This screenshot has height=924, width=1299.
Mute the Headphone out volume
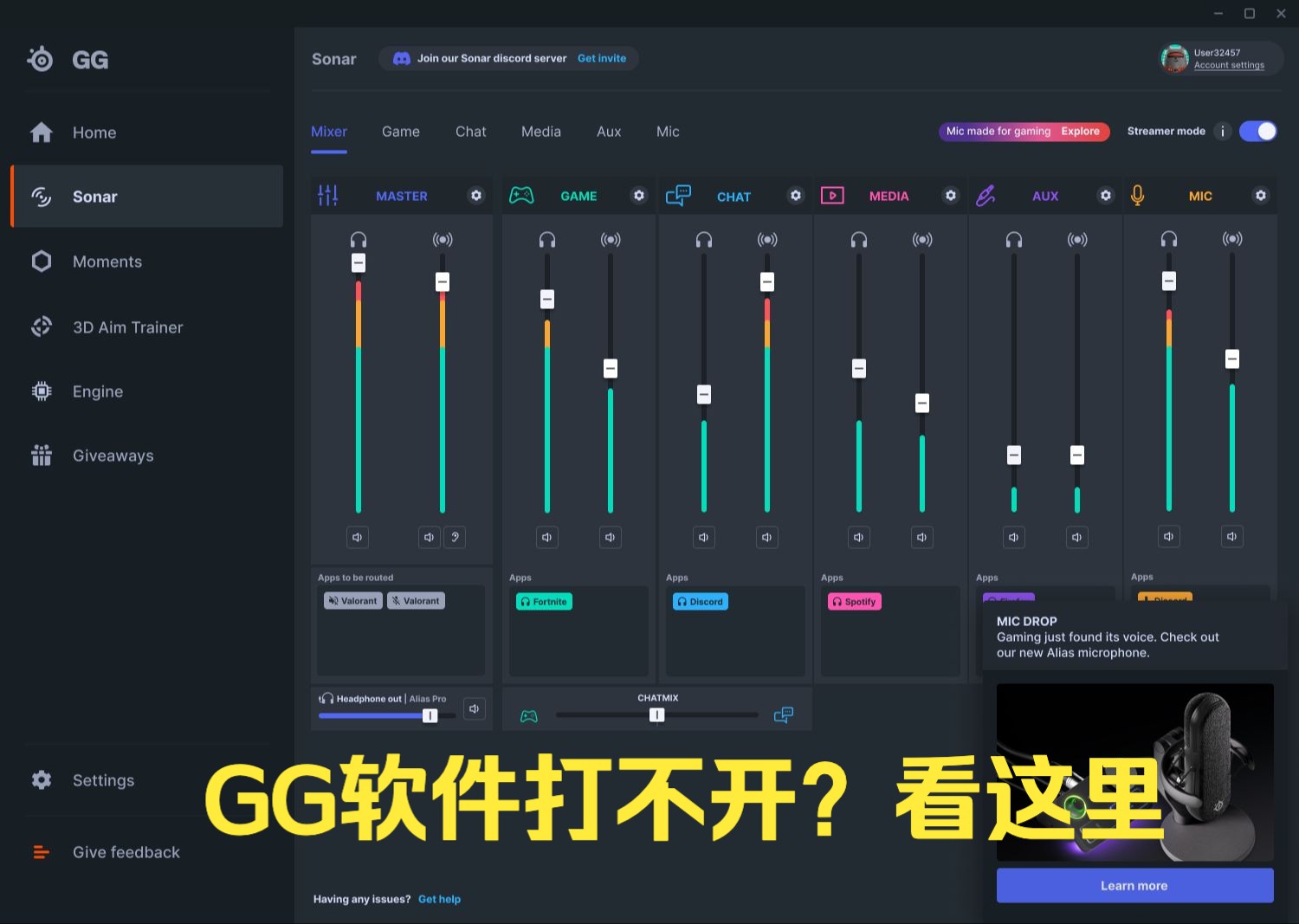(x=474, y=708)
